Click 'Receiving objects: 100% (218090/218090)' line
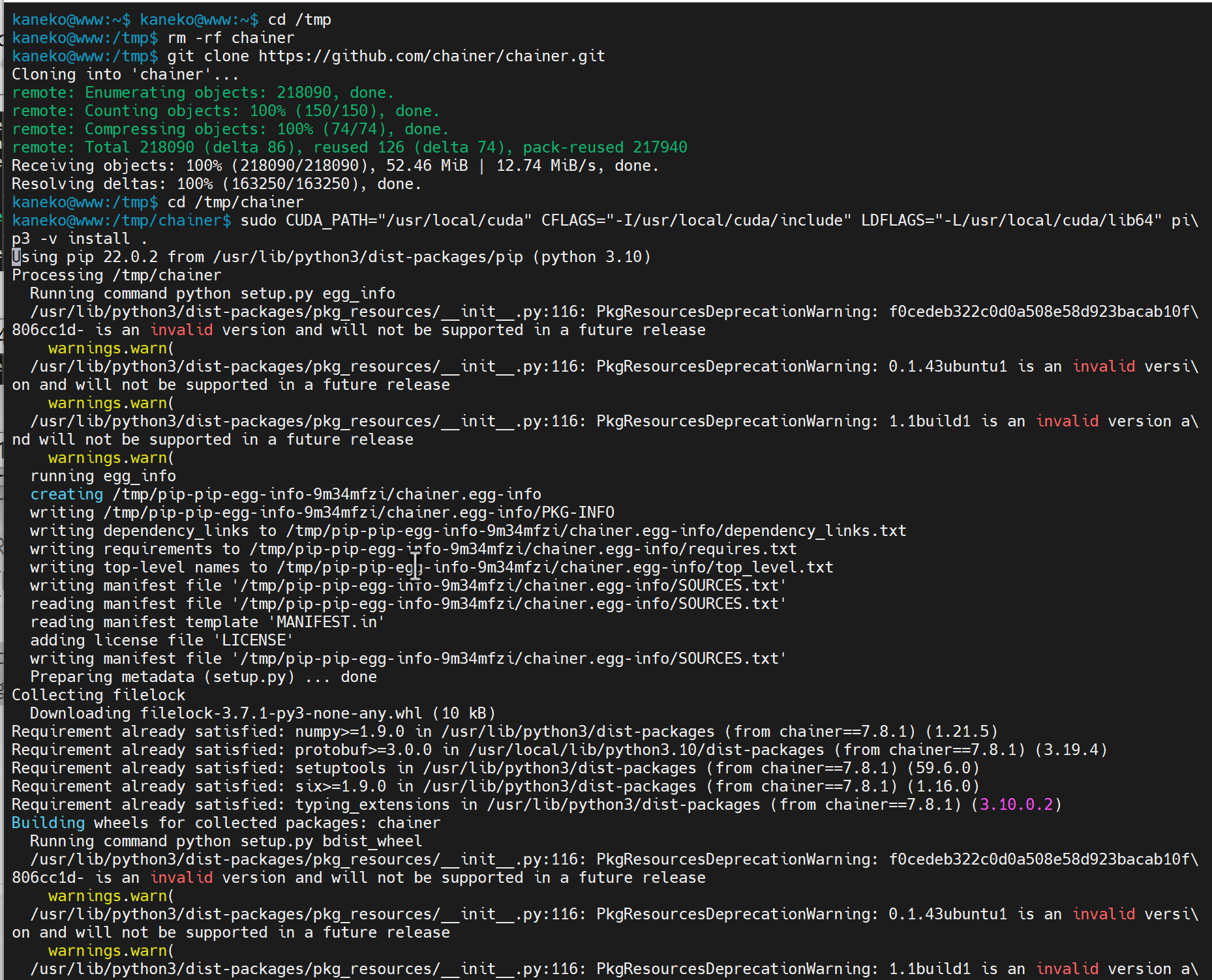This screenshot has height=980, width=1212. coord(335,166)
